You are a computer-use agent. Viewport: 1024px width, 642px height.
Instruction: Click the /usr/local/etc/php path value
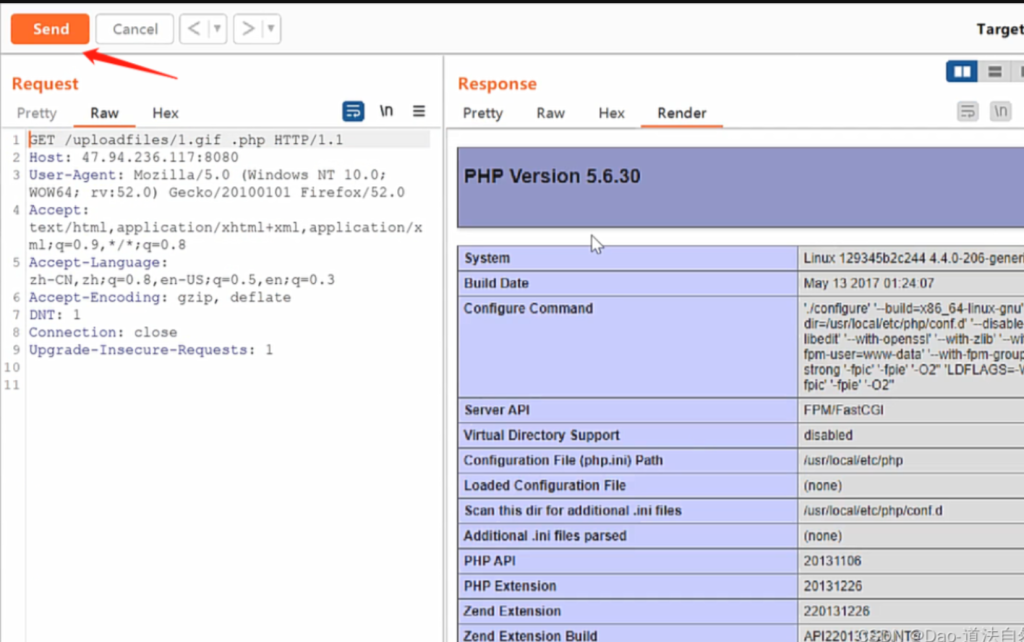pyautogui.click(x=854, y=460)
